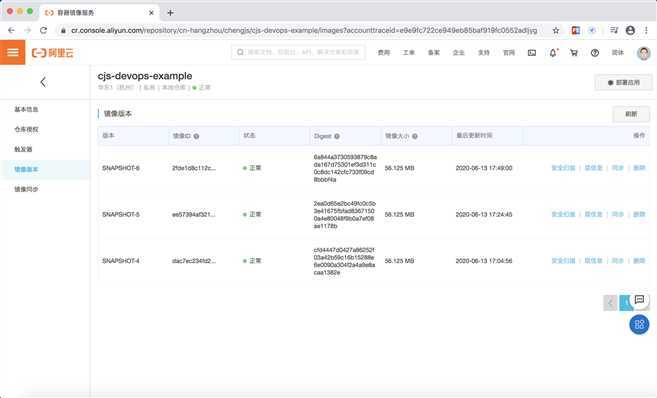Click the 镜像ID column help icon

click(196, 136)
